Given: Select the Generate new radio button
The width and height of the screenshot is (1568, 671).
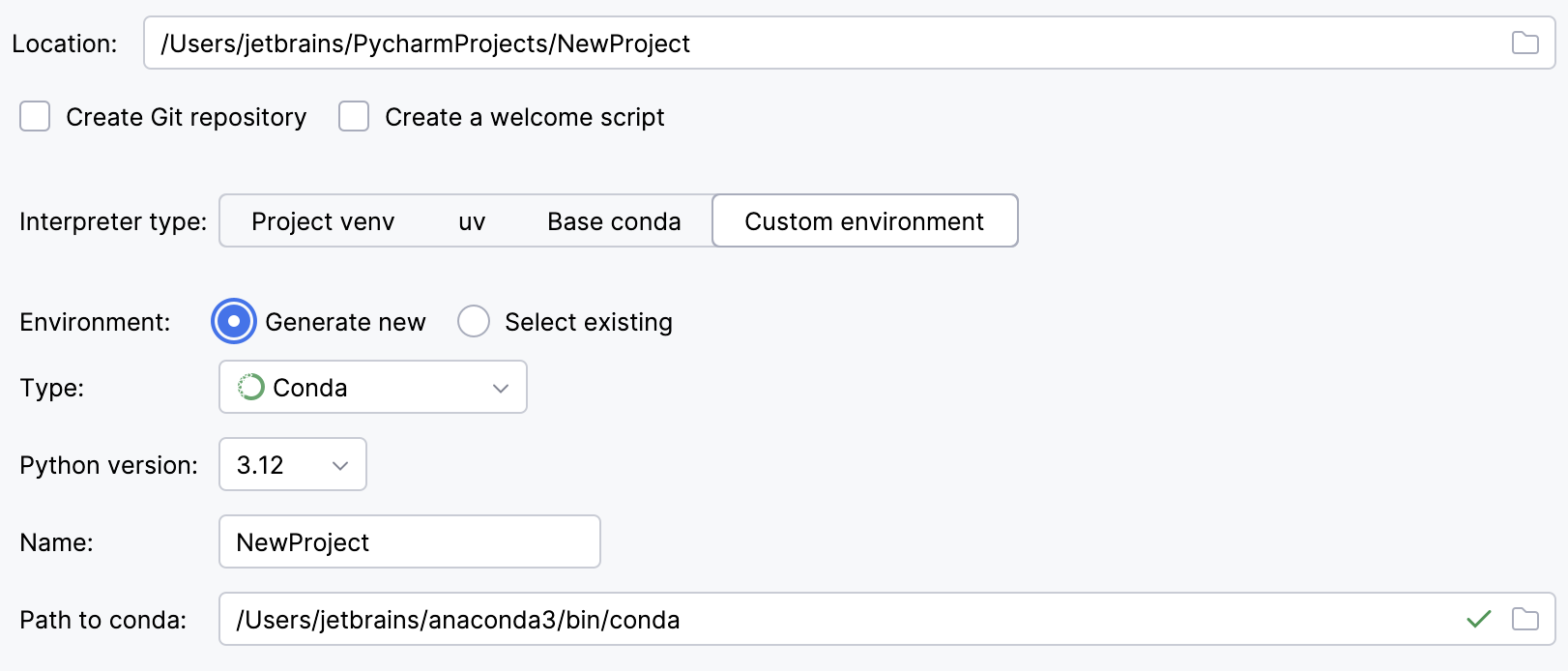Looking at the screenshot, I should pos(233,322).
